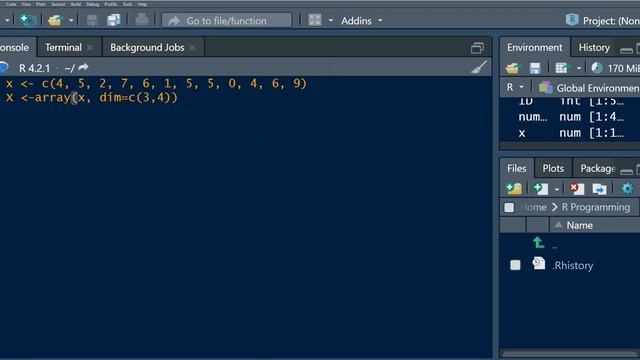This screenshot has width=640, height=360.
Task: Open the Global Environment selector
Action: [x=598, y=88]
